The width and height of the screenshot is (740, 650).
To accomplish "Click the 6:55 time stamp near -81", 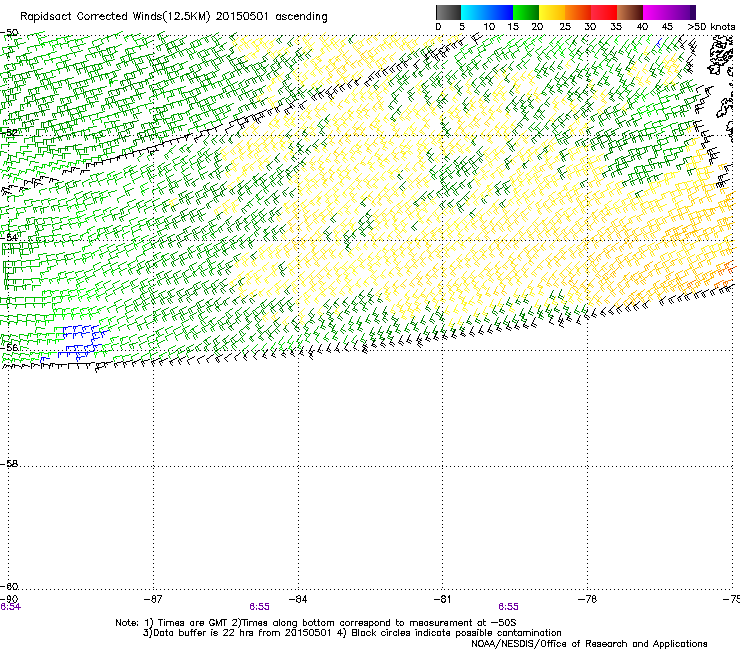I will point(508,607).
